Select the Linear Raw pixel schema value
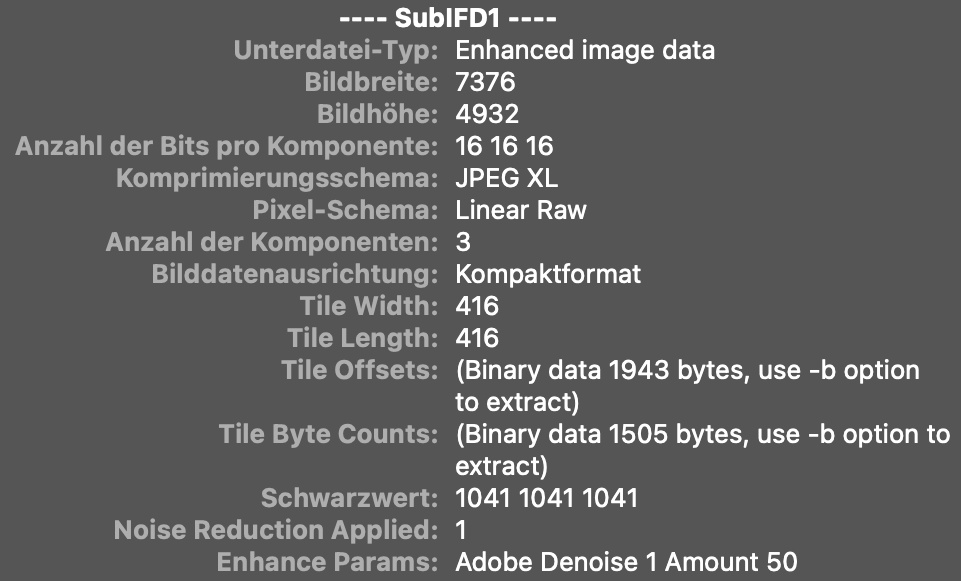961x581 pixels. tap(520, 210)
